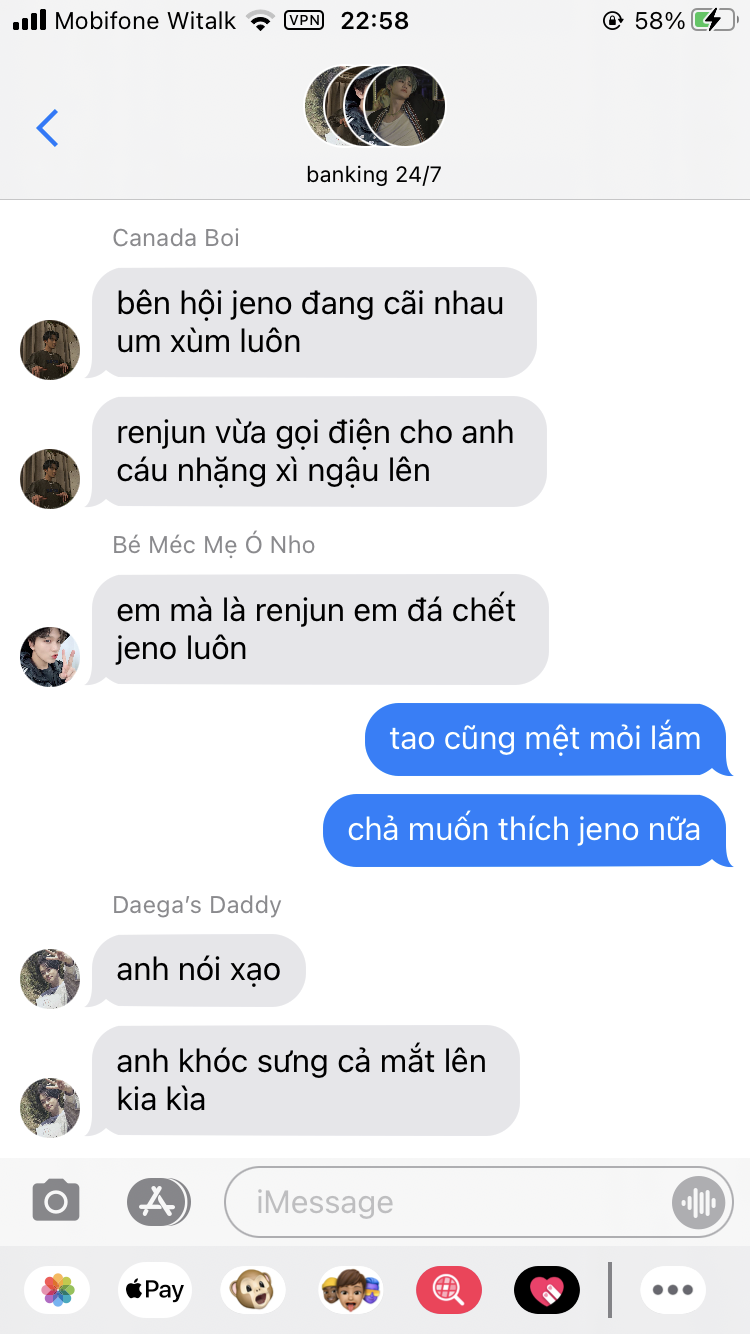Open the red globe image search icon
Screen dimensions: 750x1334
(449, 1290)
